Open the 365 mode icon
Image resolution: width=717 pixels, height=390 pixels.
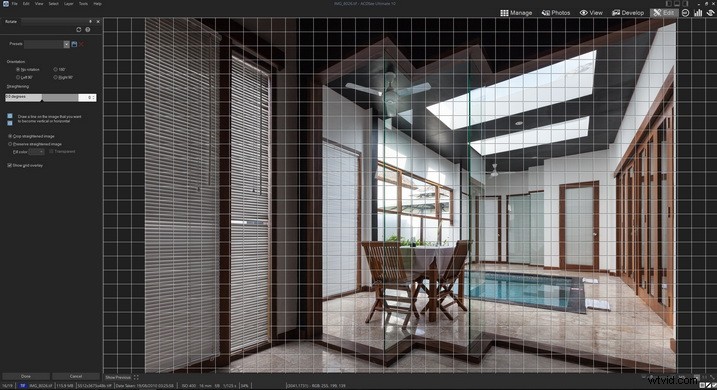(x=685, y=13)
